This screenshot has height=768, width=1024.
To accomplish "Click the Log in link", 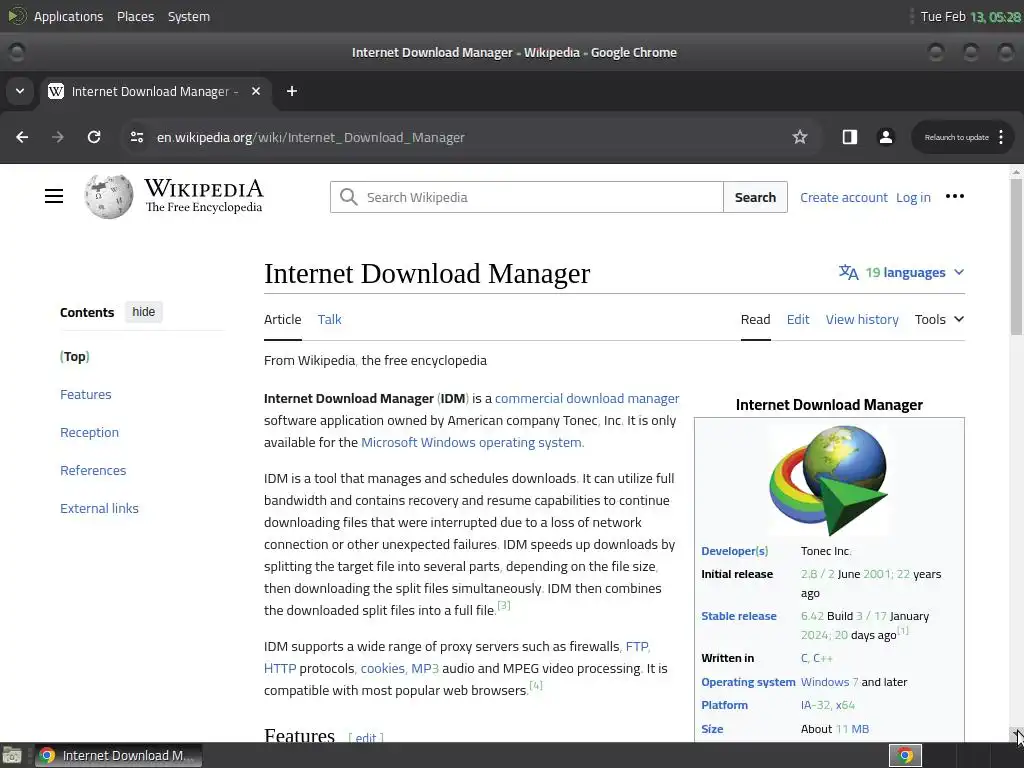I will 913,197.
